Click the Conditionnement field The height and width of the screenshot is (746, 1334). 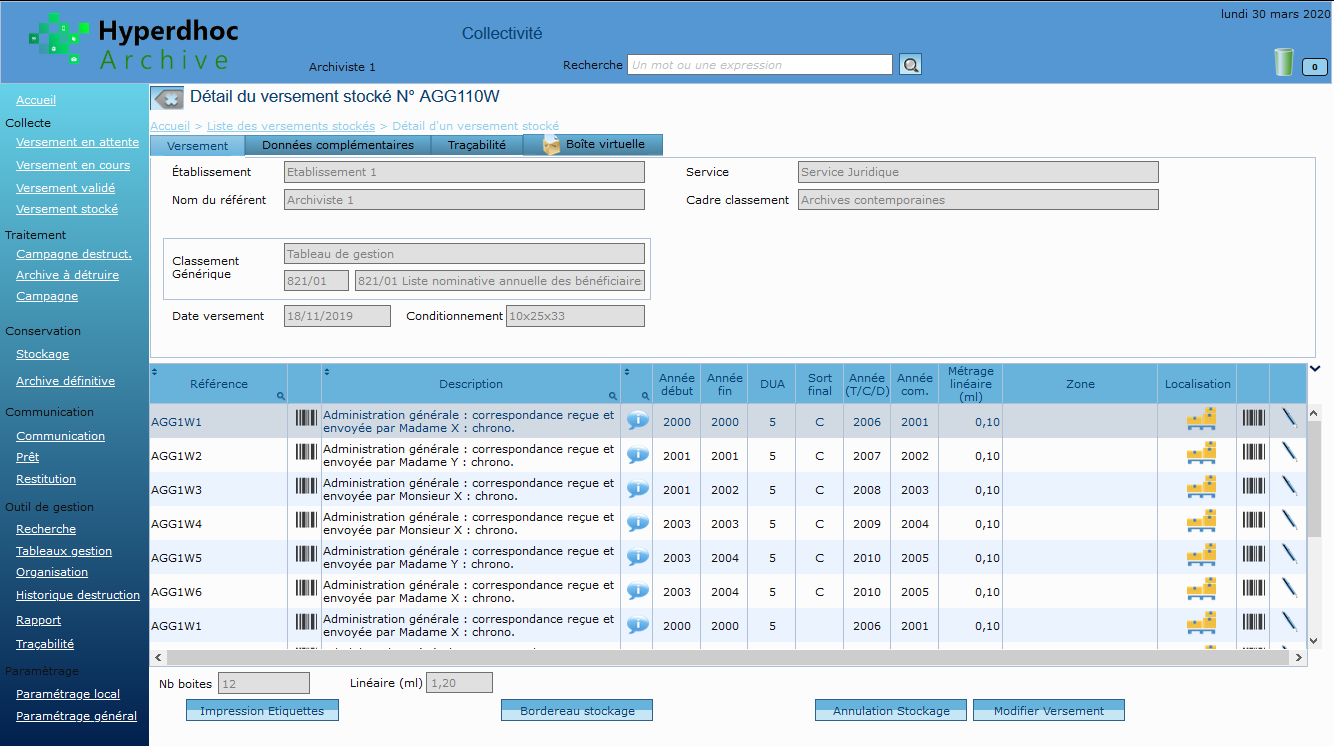click(x=575, y=316)
